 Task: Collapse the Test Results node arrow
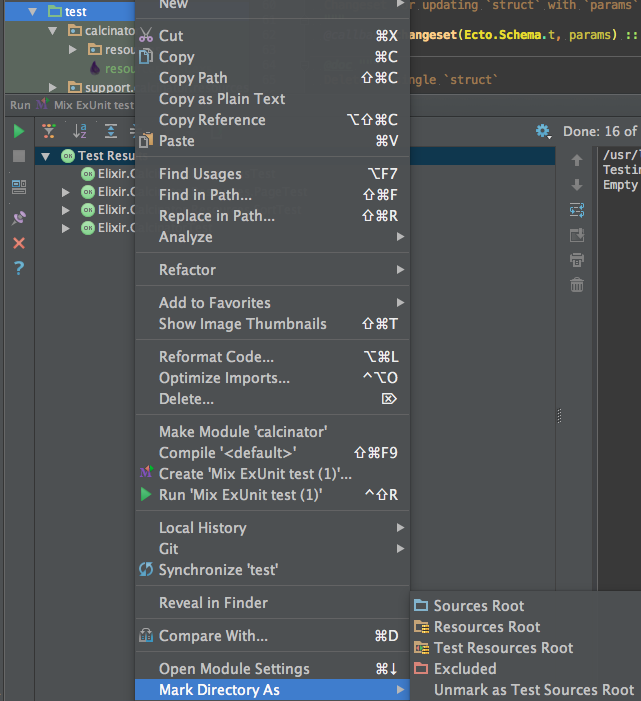coord(45,156)
